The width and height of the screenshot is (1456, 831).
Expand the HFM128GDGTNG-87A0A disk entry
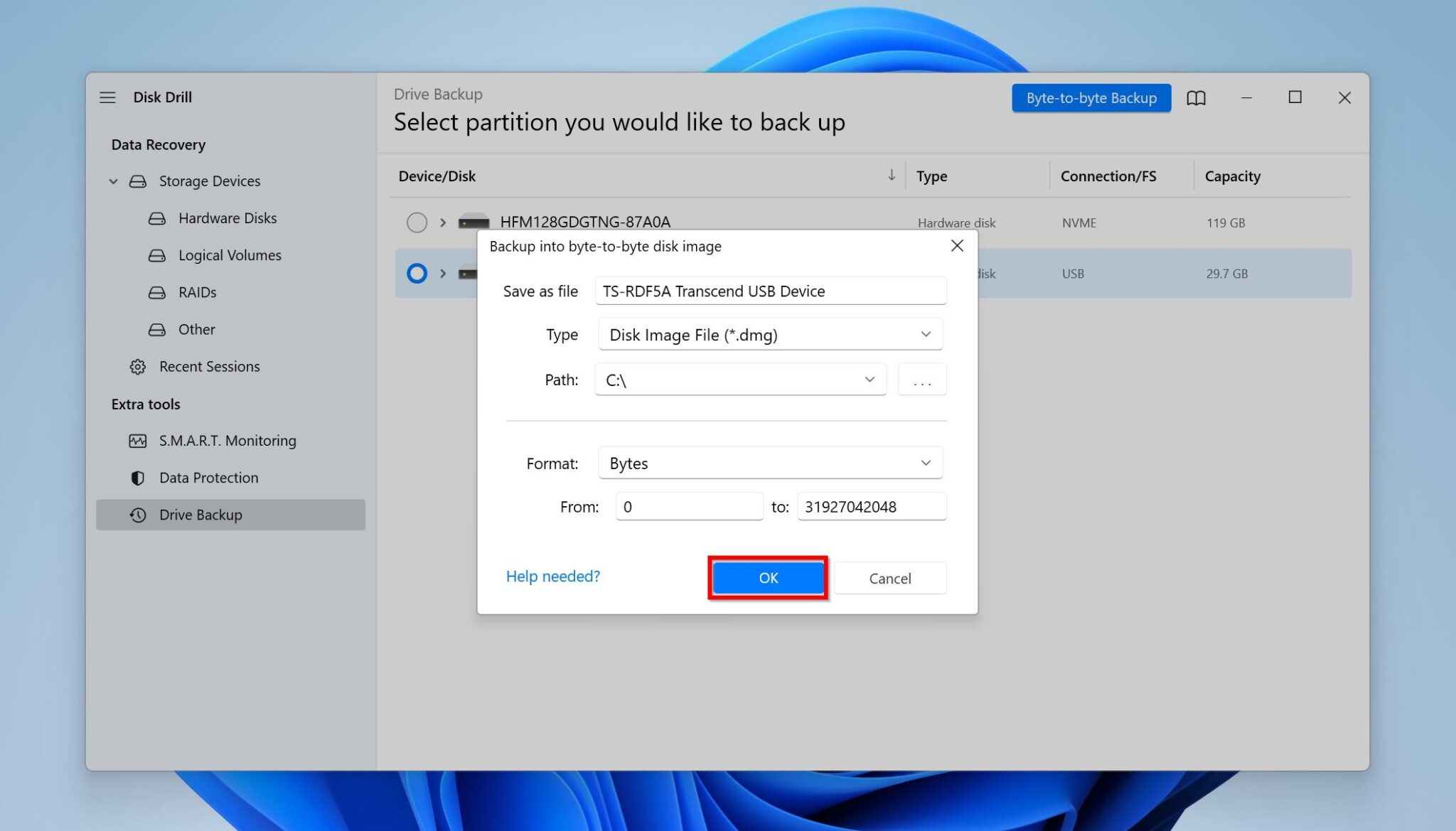pyautogui.click(x=442, y=222)
